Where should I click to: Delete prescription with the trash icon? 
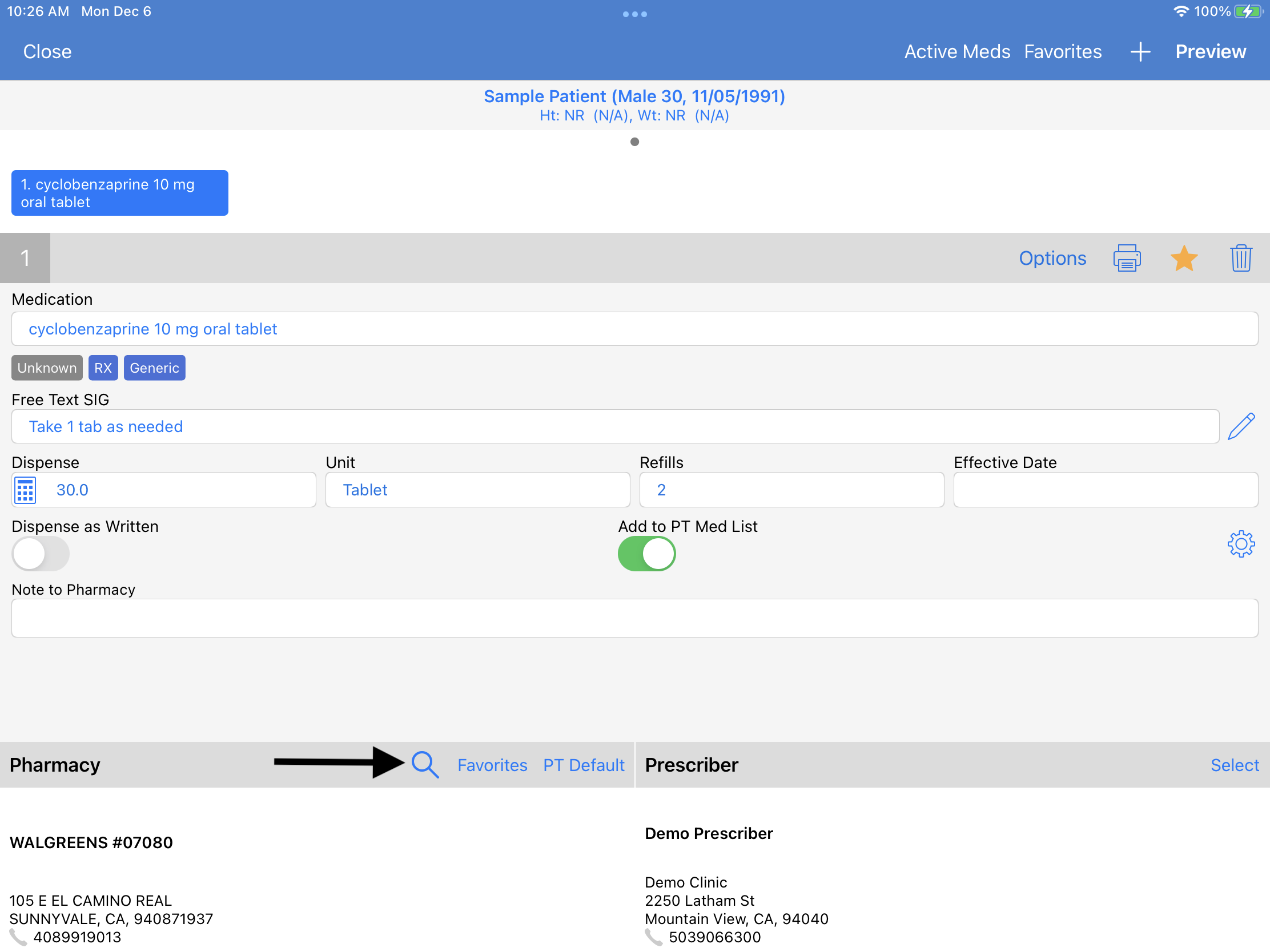pyautogui.click(x=1241, y=257)
